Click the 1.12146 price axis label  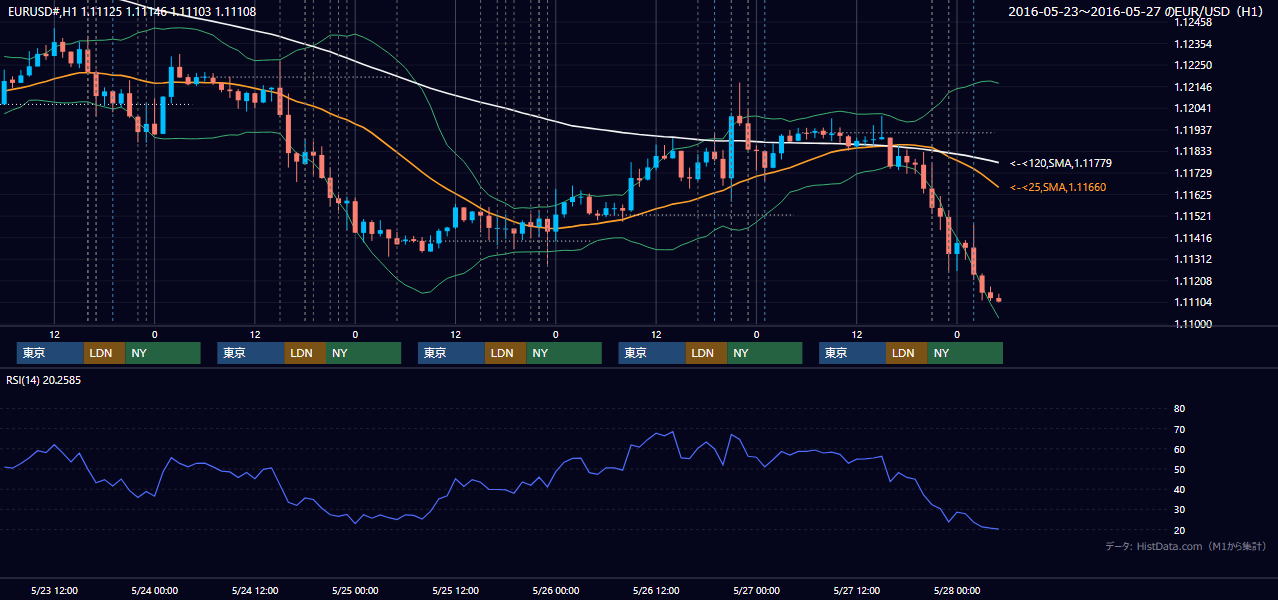[x=1193, y=87]
